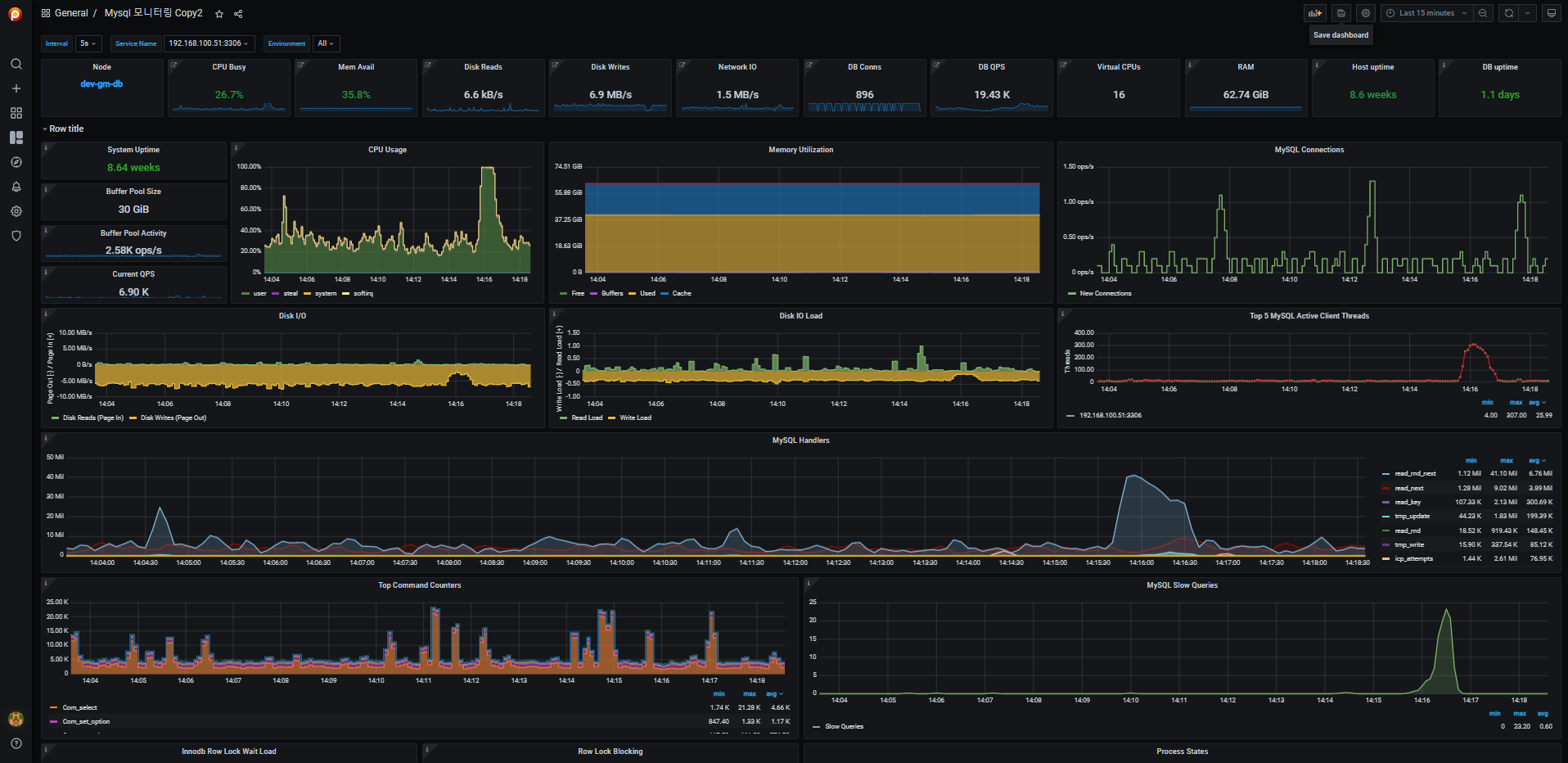Enable kiosk TV mode via the monitor icon

click(1551, 13)
